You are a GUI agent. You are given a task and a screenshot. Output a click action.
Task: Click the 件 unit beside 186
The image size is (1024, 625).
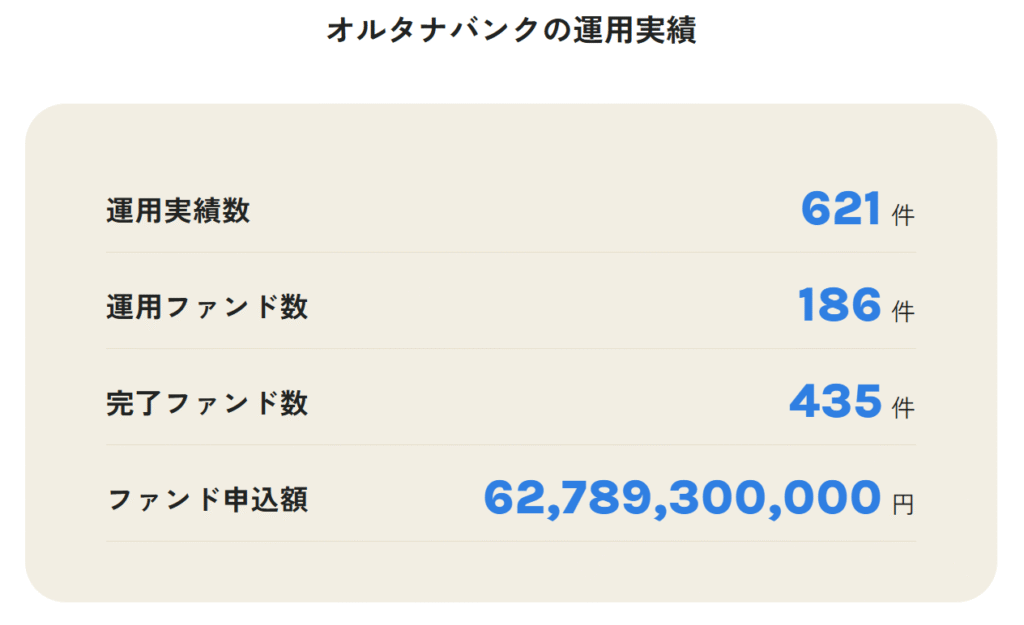903,311
